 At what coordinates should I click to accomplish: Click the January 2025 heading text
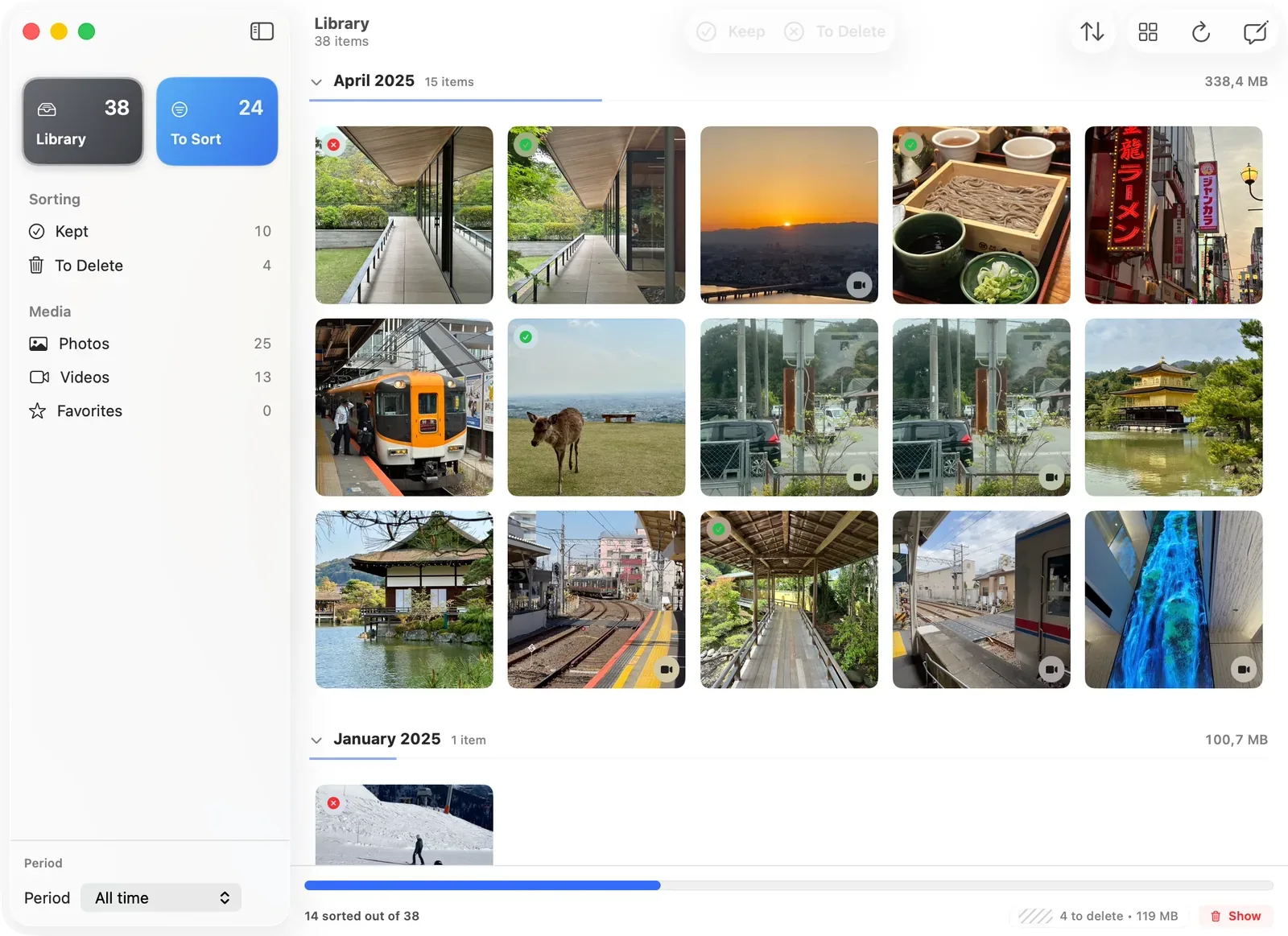tap(387, 740)
